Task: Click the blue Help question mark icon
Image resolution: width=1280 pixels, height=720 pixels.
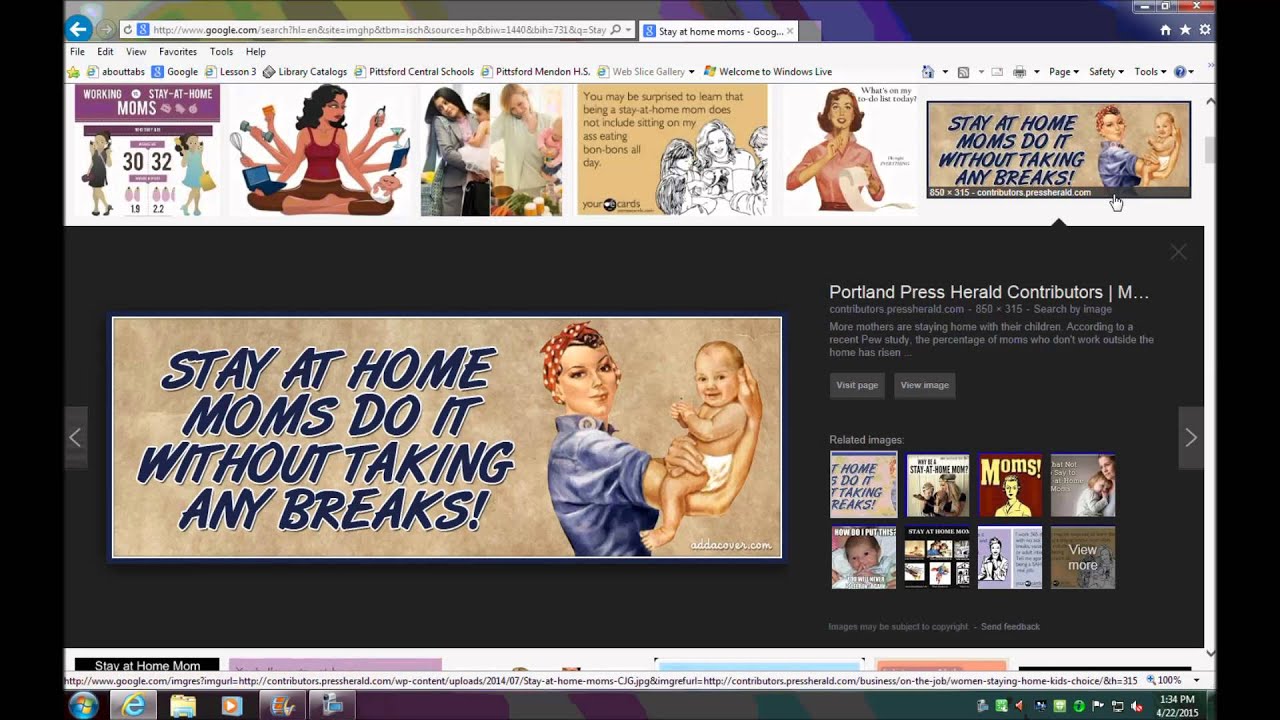Action: point(1180,72)
